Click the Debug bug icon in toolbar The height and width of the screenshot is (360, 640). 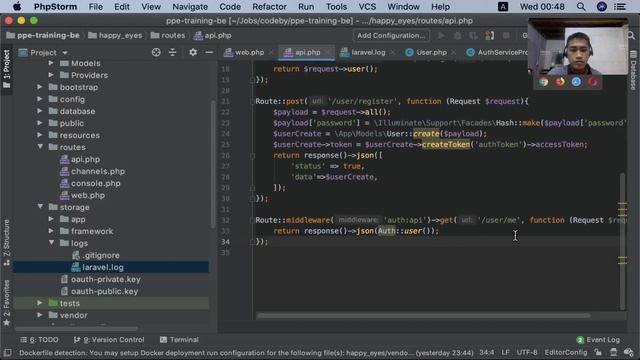click(457, 36)
